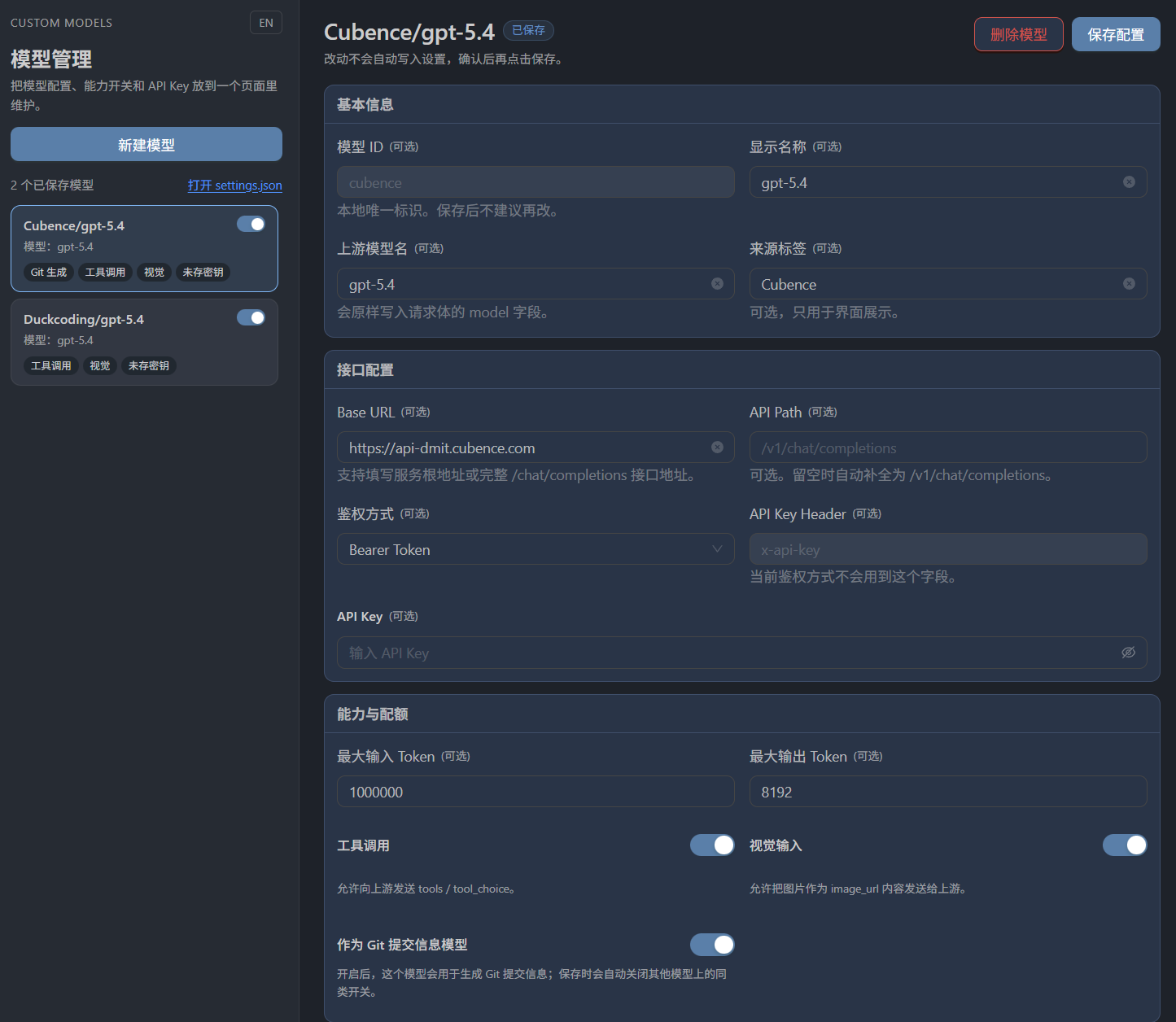Clear the Base URL field via clear icon

point(717,448)
